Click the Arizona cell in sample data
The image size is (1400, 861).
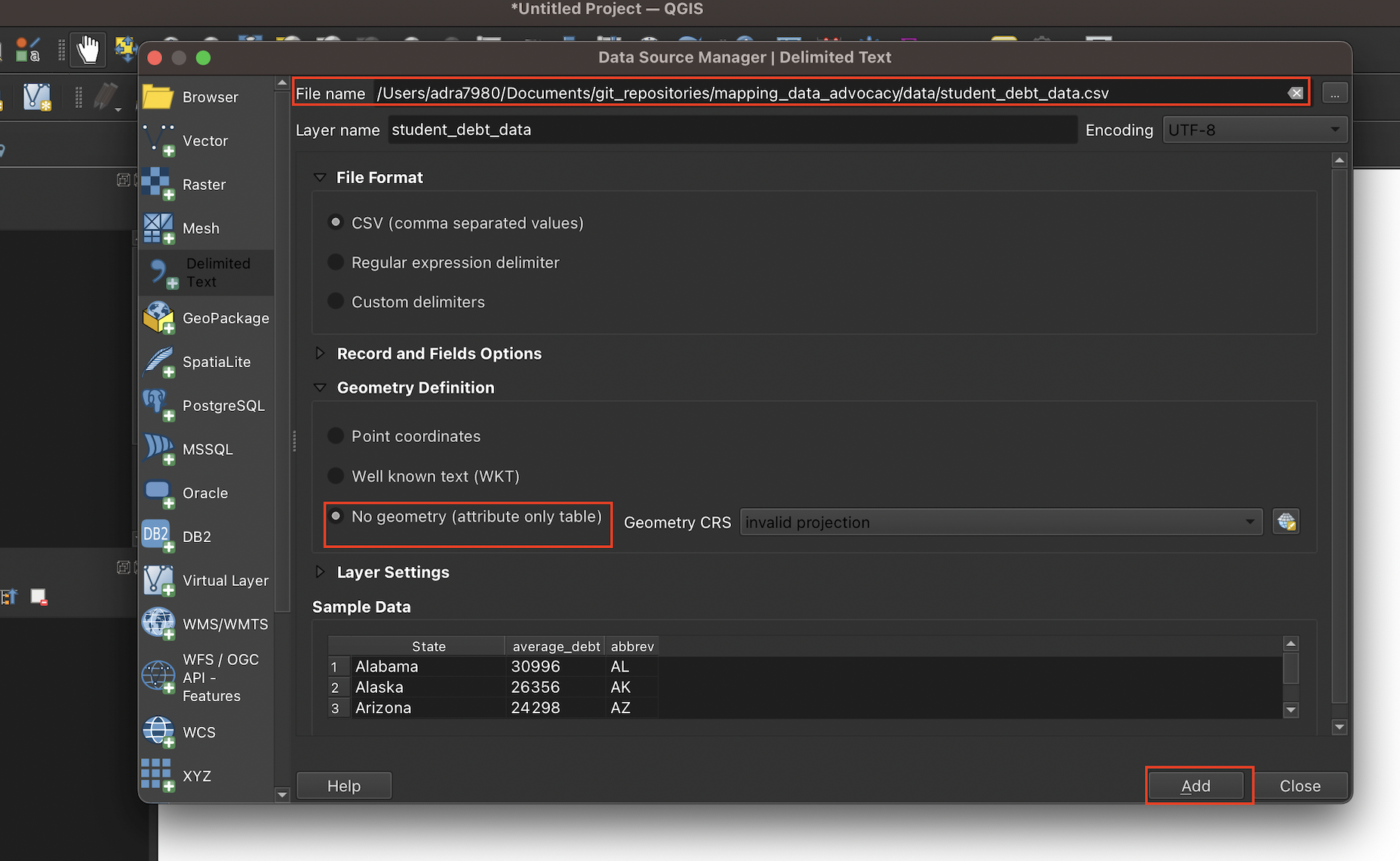[x=428, y=707]
